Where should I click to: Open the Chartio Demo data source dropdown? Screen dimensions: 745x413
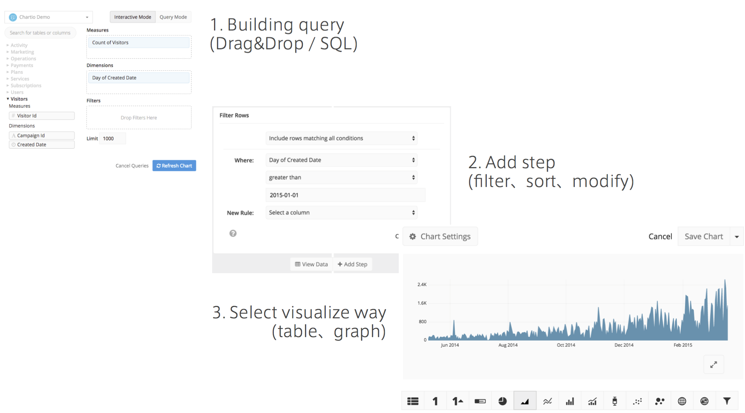pos(49,17)
